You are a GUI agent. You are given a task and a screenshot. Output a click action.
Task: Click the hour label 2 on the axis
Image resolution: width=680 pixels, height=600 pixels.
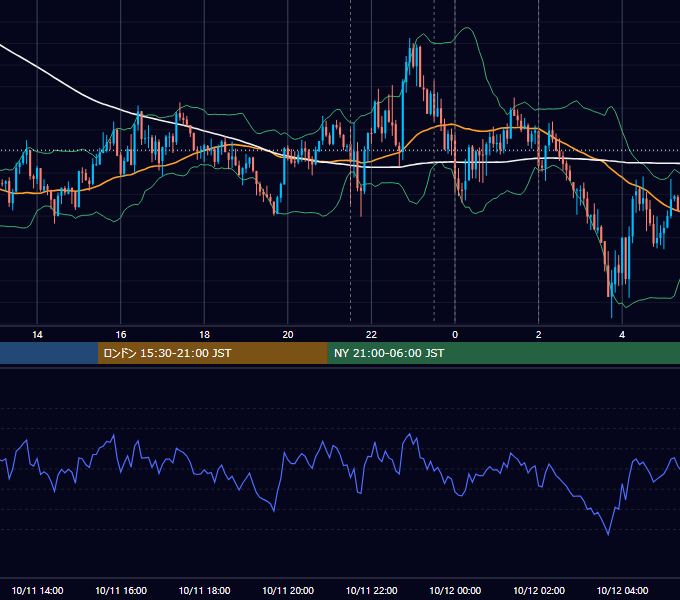pos(538,335)
